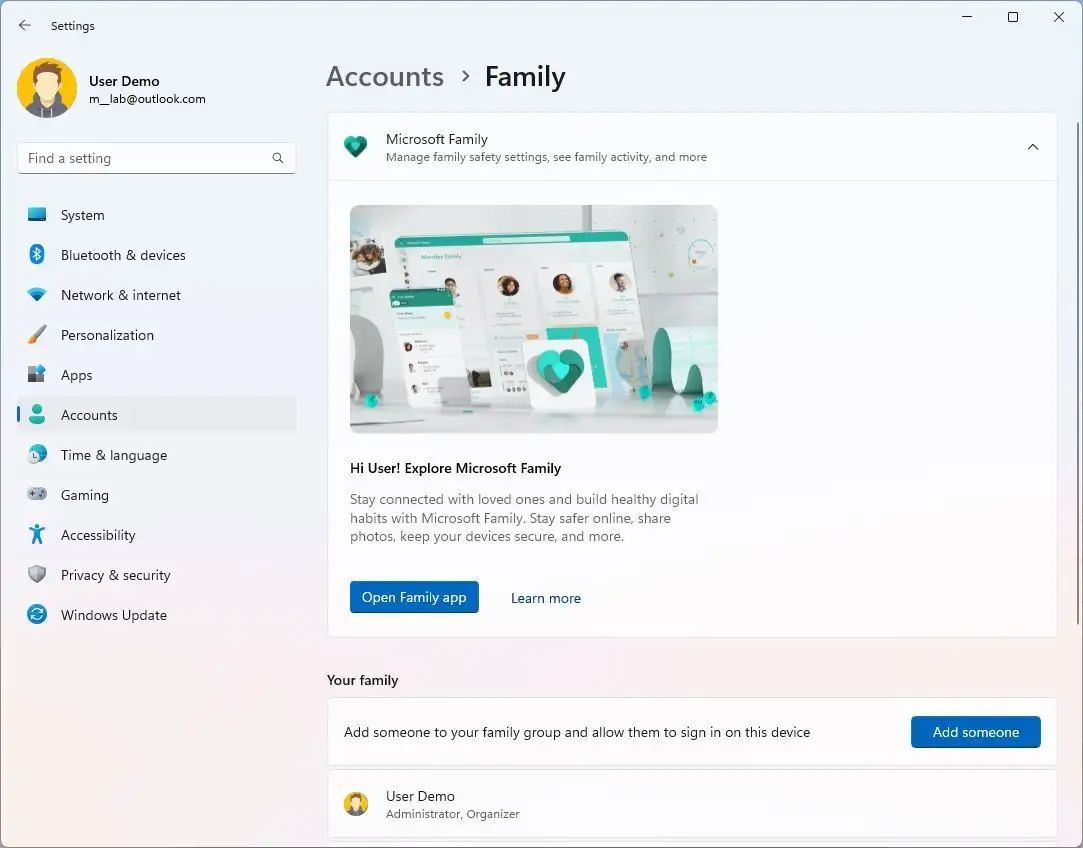The height and width of the screenshot is (848, 1083).
Task: Click the Microsoft Family heart icon
Action: tap(355, 147)
